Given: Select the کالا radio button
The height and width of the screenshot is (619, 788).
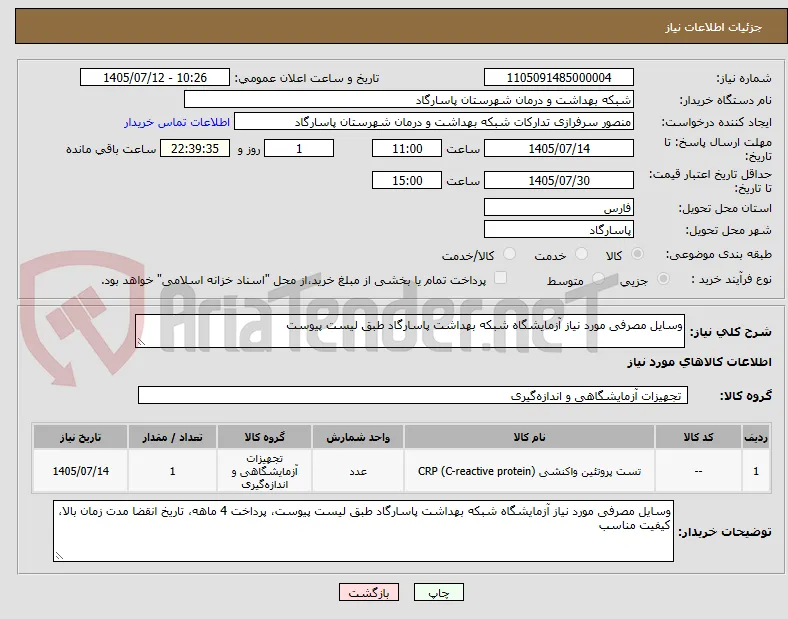Looking at the screenshot, I should pyautogui.click(x=637, y=254).
